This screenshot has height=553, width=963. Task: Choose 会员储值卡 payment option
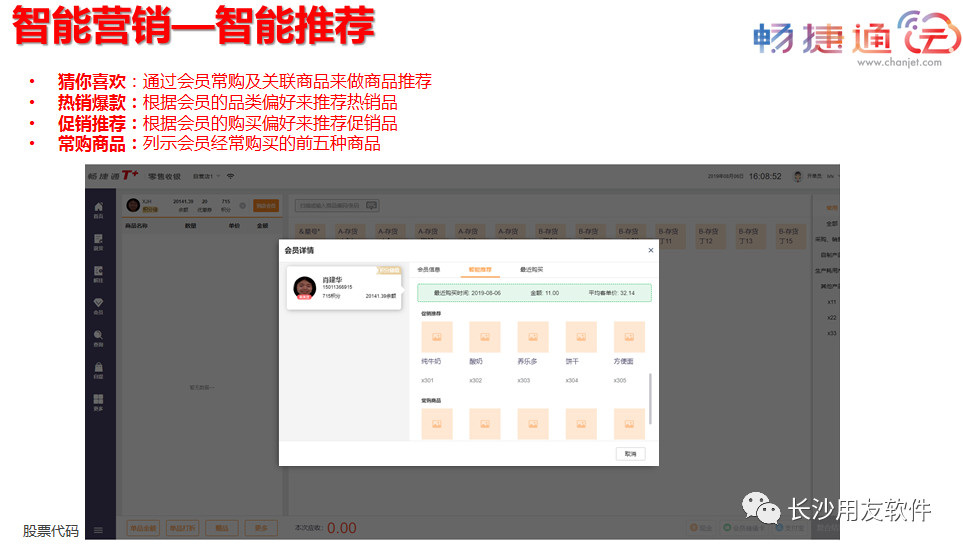click(744, 528)
